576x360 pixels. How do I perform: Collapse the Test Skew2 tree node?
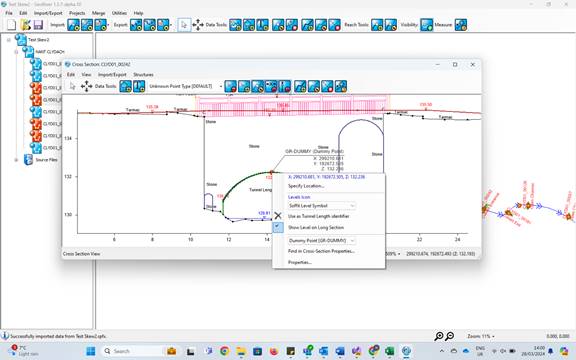(x=9, y=40)
